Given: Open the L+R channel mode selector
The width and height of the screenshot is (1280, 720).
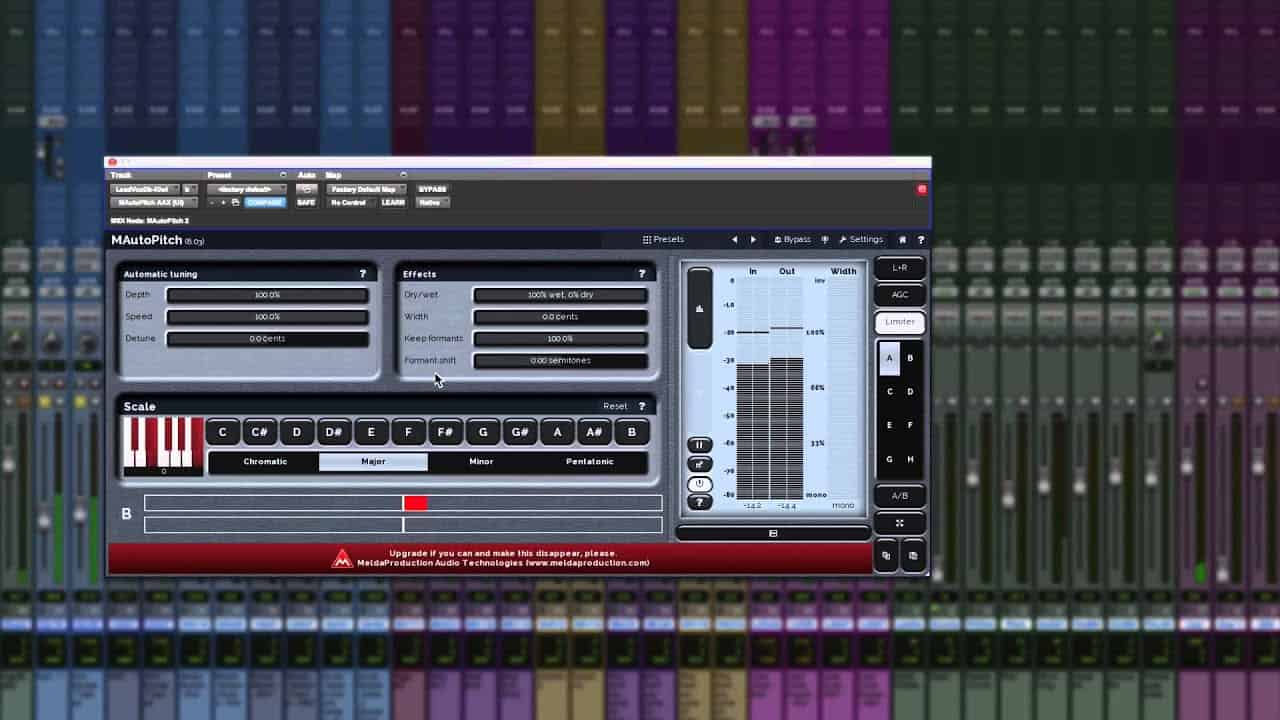Looking at the screenshot, I should coord(899,268).
